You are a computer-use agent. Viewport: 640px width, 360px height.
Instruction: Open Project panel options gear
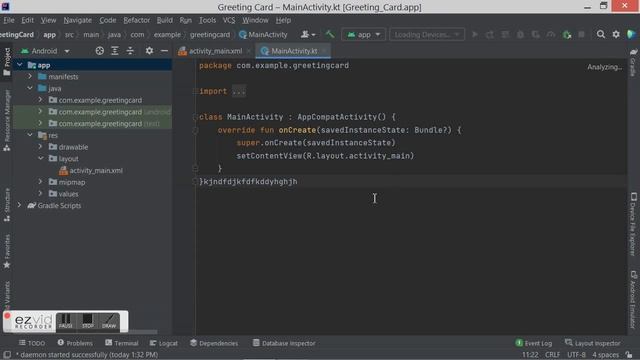149,51
